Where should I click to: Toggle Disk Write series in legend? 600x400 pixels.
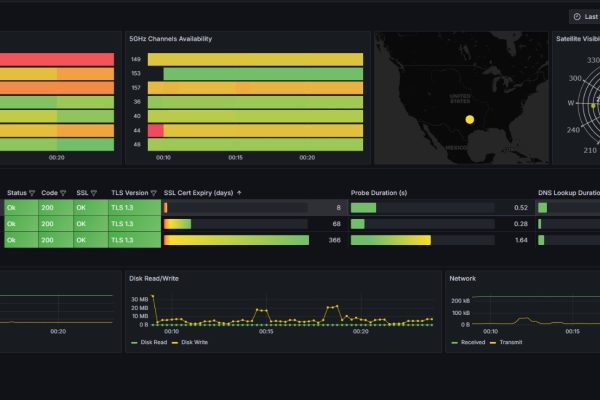[x=194, y=343]
